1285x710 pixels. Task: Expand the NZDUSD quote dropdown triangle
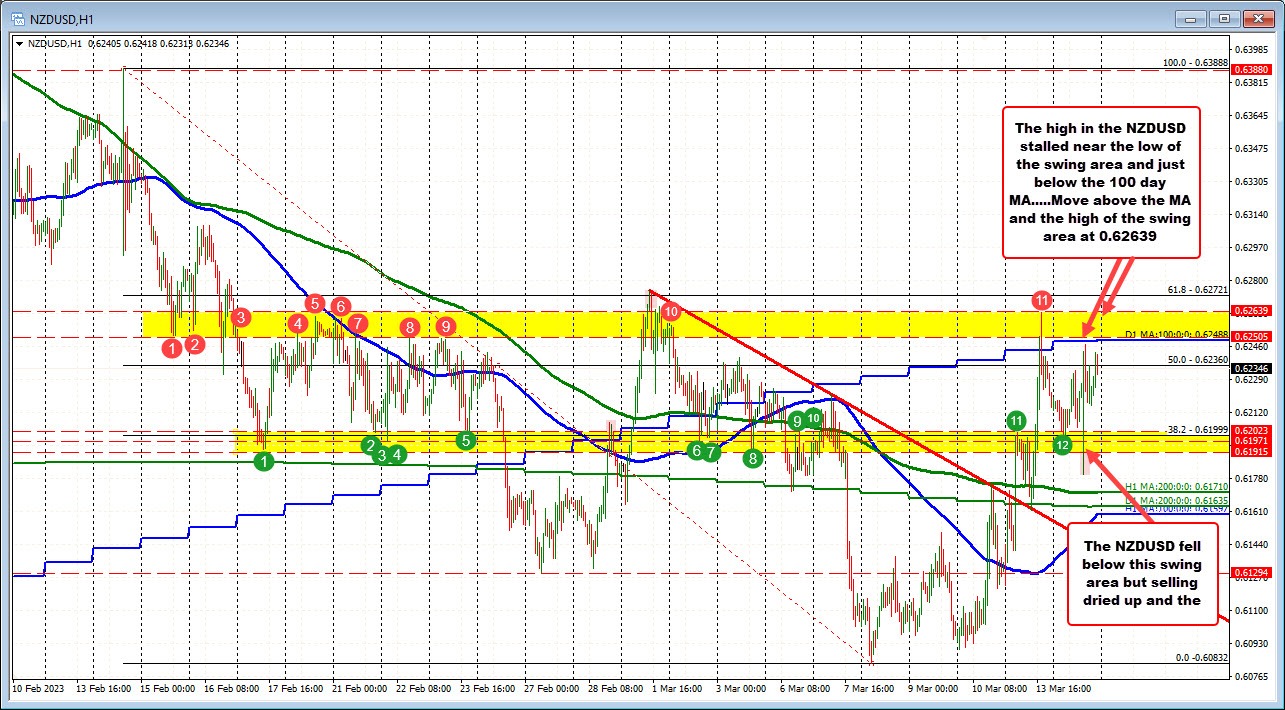click(20, 43)
